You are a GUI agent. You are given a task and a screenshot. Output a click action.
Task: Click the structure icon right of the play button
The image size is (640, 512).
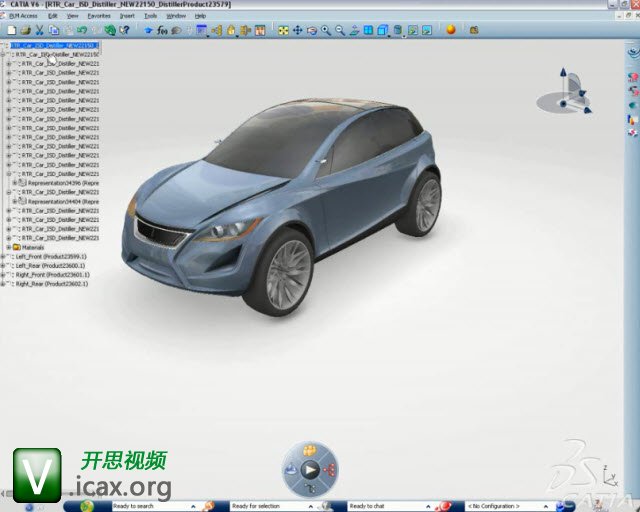[x=329, y=470]
